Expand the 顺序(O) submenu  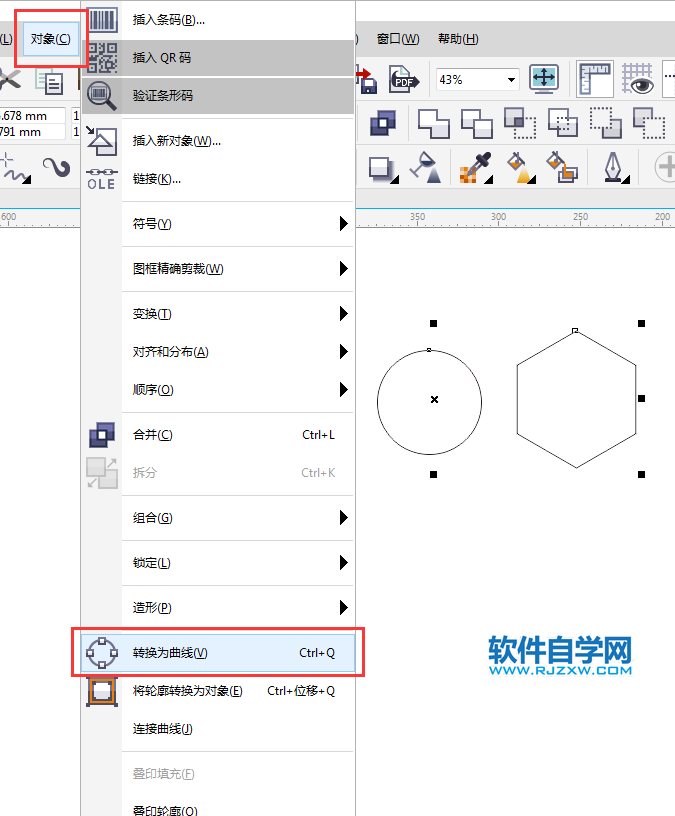[x=218, y=390]
